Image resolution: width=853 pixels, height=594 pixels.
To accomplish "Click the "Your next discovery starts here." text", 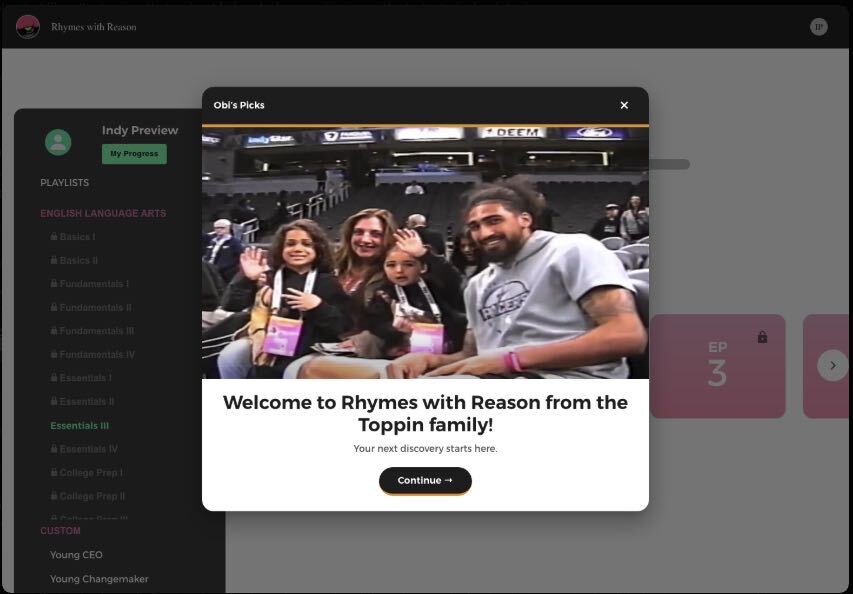I will [425, 448].
